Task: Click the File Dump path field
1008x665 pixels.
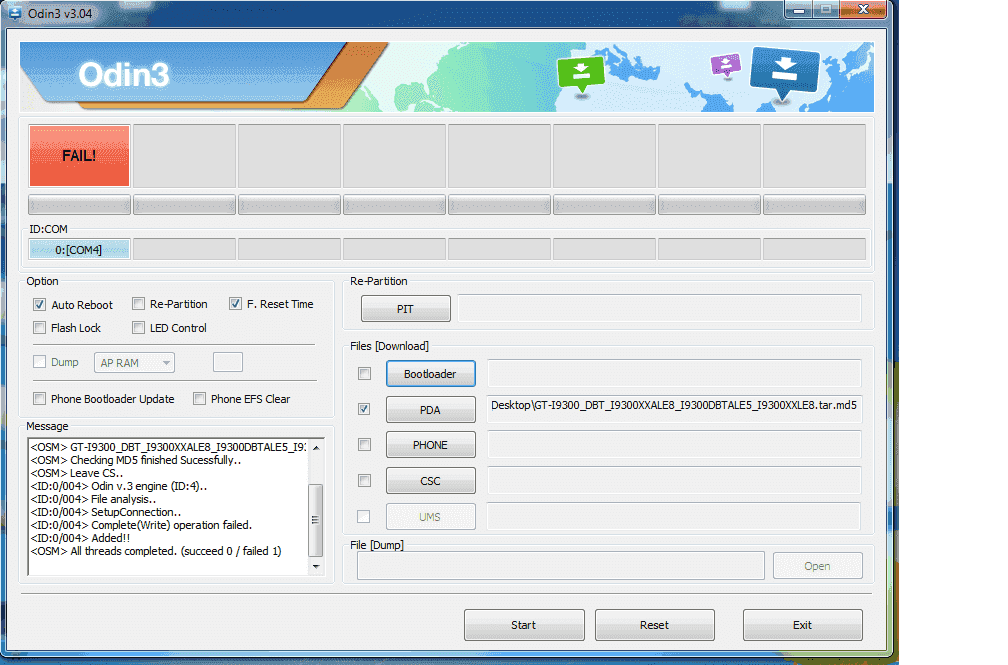Action: point(561,566)
